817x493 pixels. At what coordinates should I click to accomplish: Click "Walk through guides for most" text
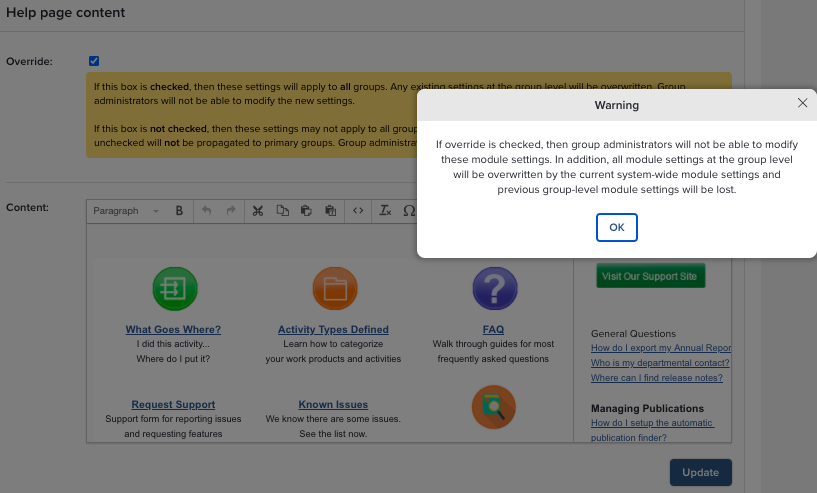click(493, 344)
